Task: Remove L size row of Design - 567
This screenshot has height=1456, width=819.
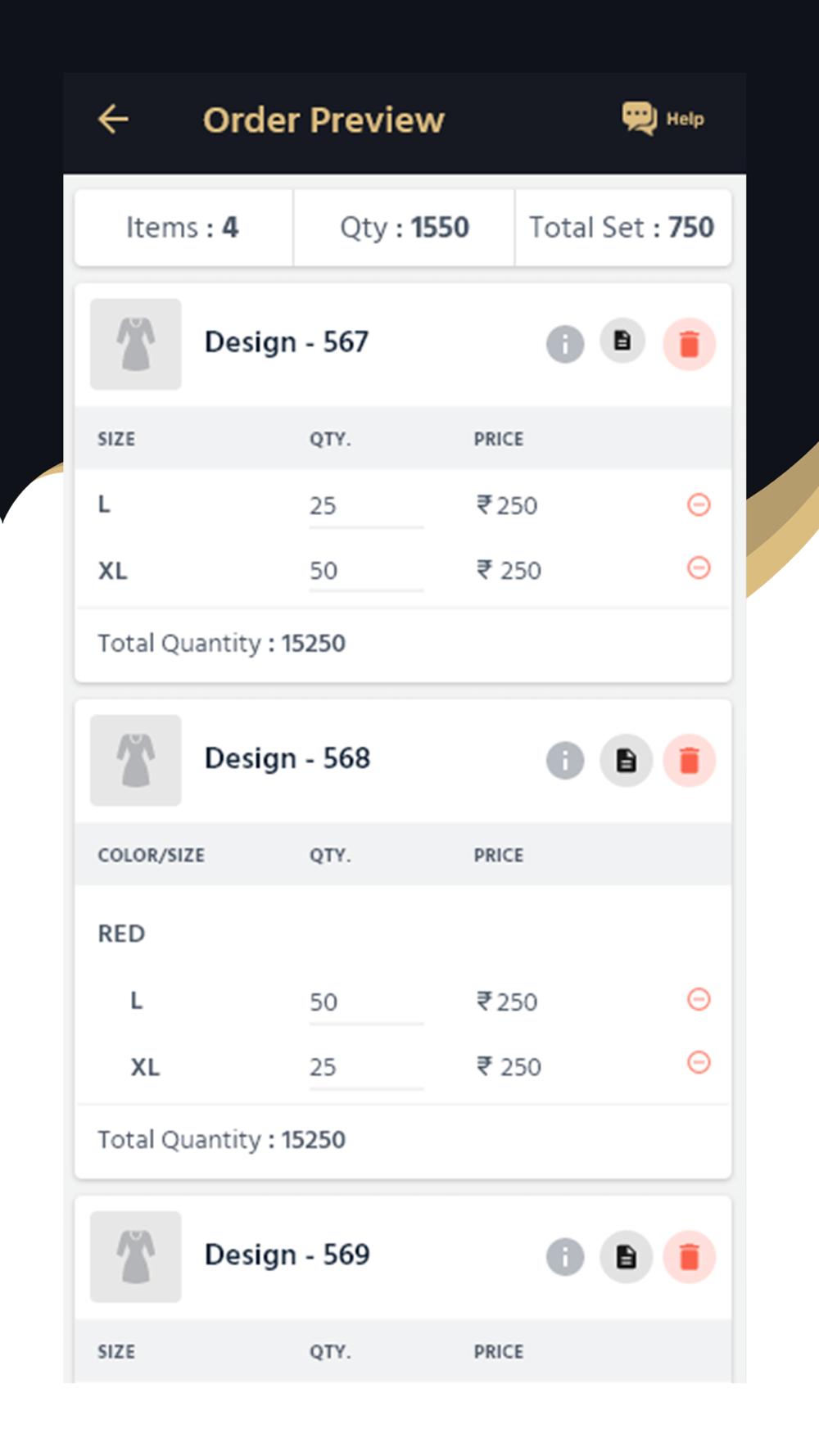Action: point(699,504)
